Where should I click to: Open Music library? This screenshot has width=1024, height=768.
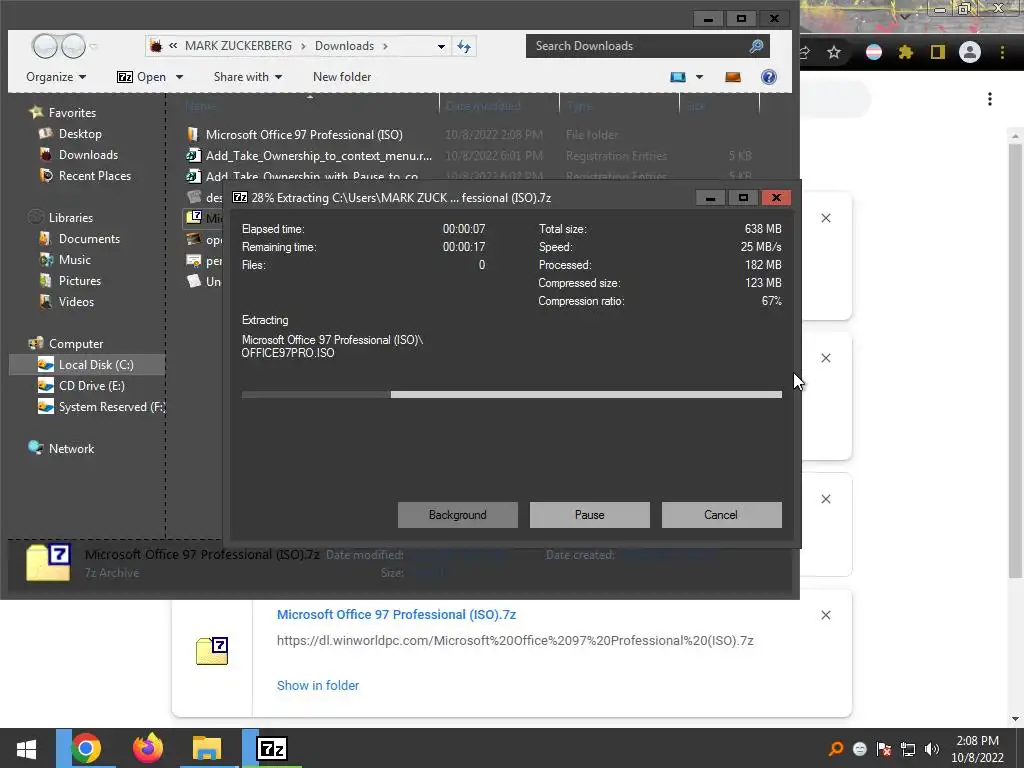(x=74, y=259)
